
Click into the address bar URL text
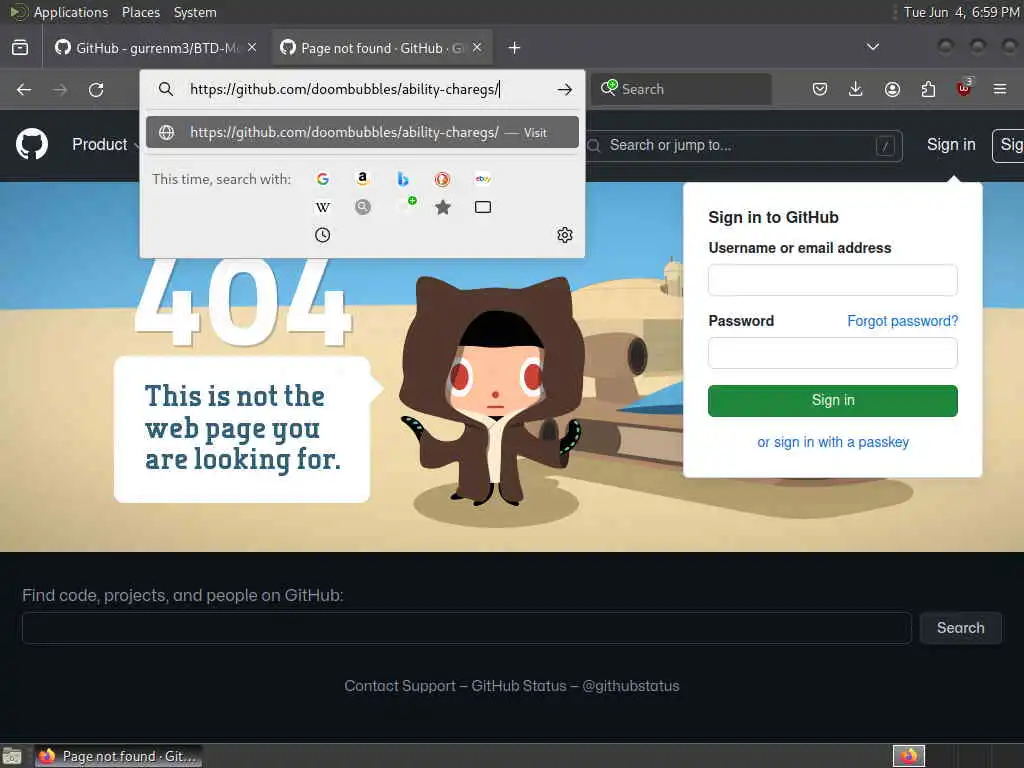point(344,89)
